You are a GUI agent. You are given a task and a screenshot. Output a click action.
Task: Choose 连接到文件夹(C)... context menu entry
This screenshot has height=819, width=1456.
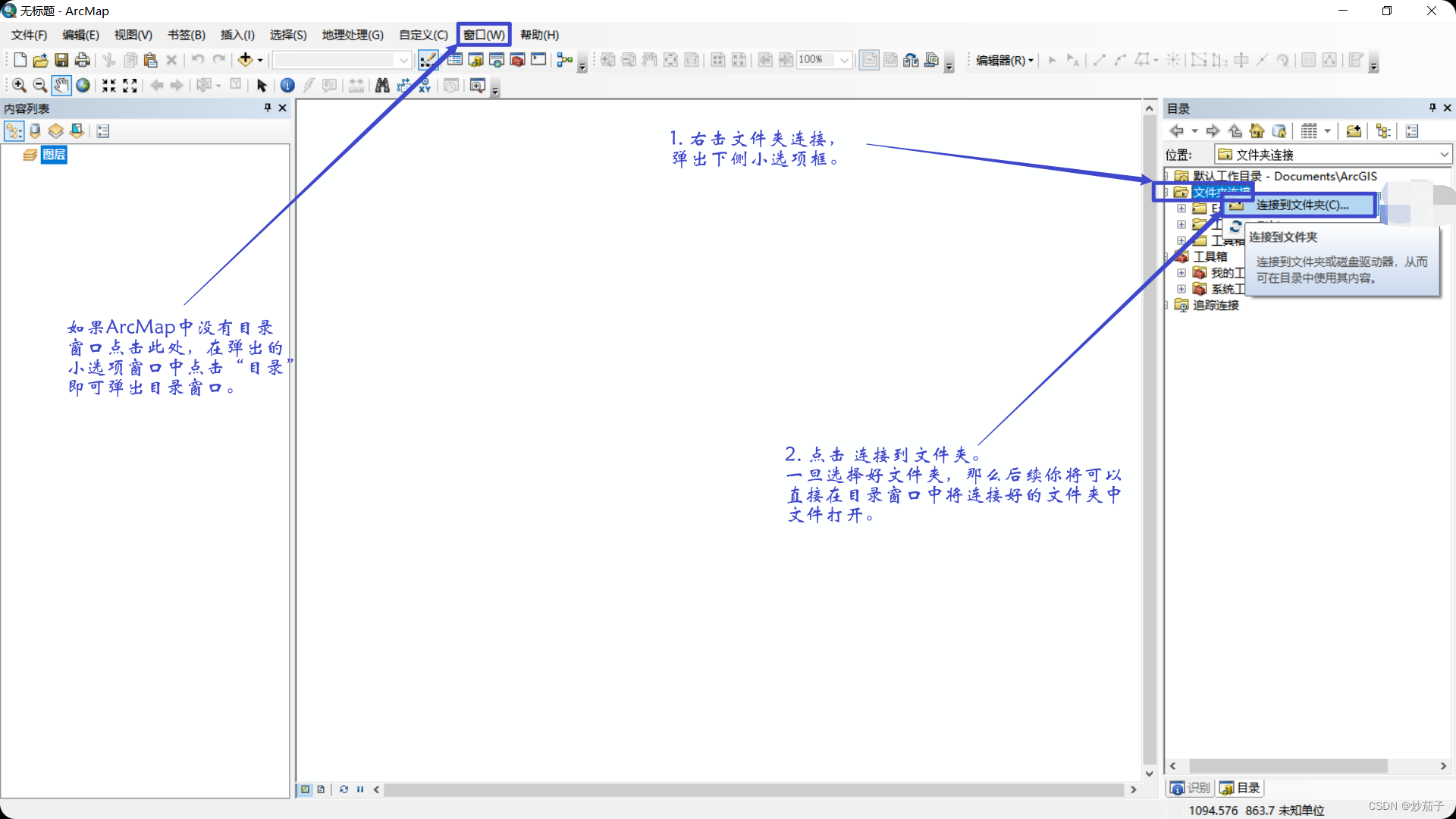[1301, 205]
